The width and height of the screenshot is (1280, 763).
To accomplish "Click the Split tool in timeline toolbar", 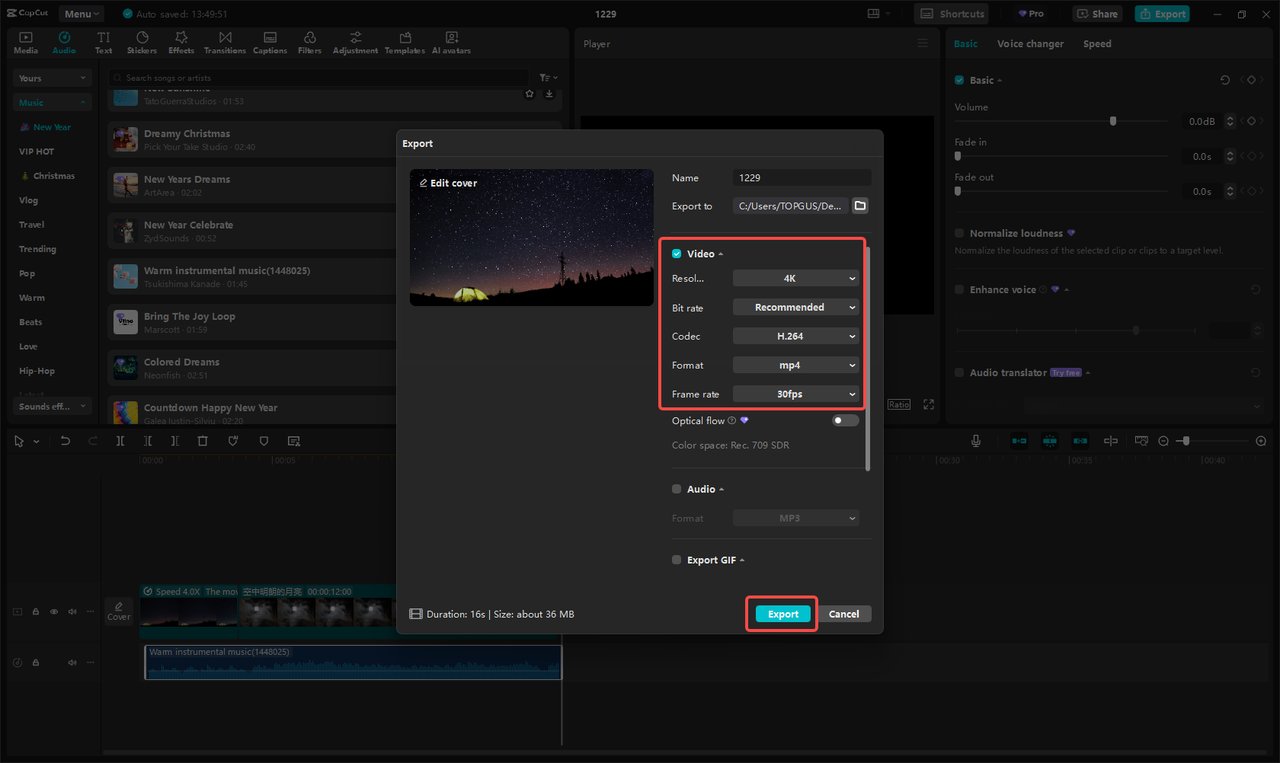I will [x=120, y=441].
